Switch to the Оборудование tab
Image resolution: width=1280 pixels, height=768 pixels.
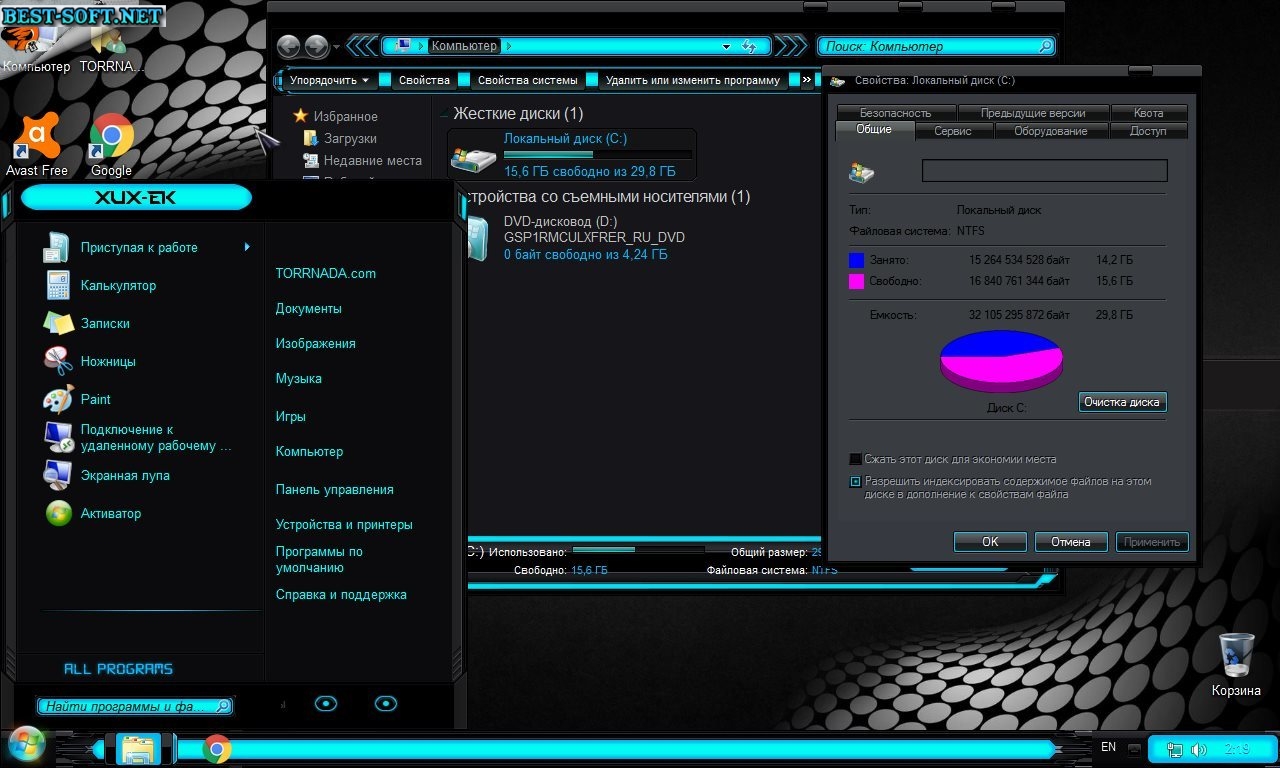(x=1050, y=131)
